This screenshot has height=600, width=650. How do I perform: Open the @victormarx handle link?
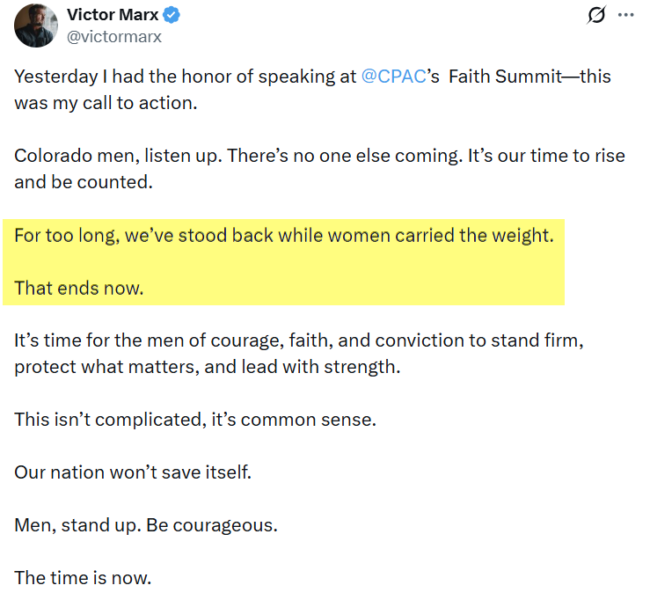tap(113, 37)
